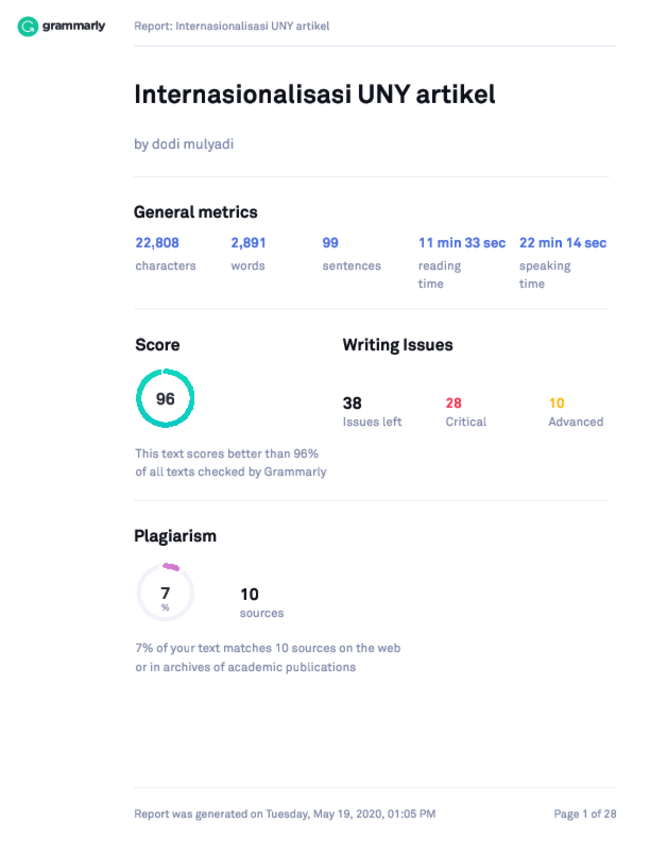Click the 38 issues left number
Viewport: 650px width, 841px height.
(352, 403)
